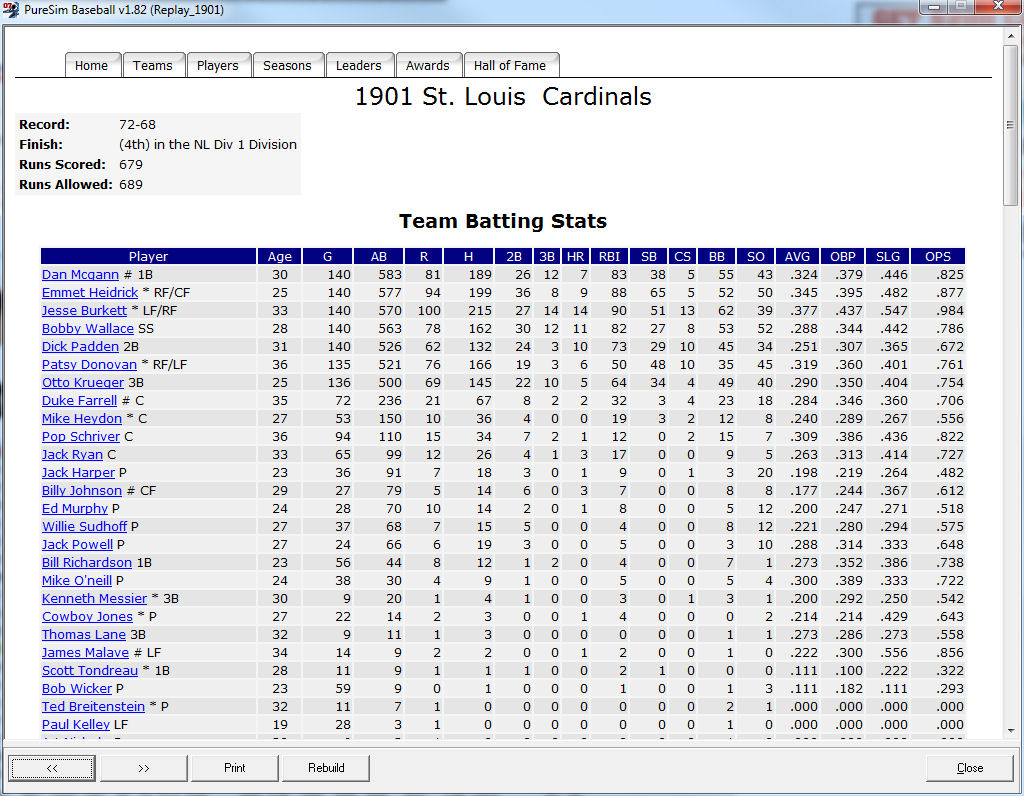
Task: Open Ted Breitenstein's player page
Action: point(93,706)
